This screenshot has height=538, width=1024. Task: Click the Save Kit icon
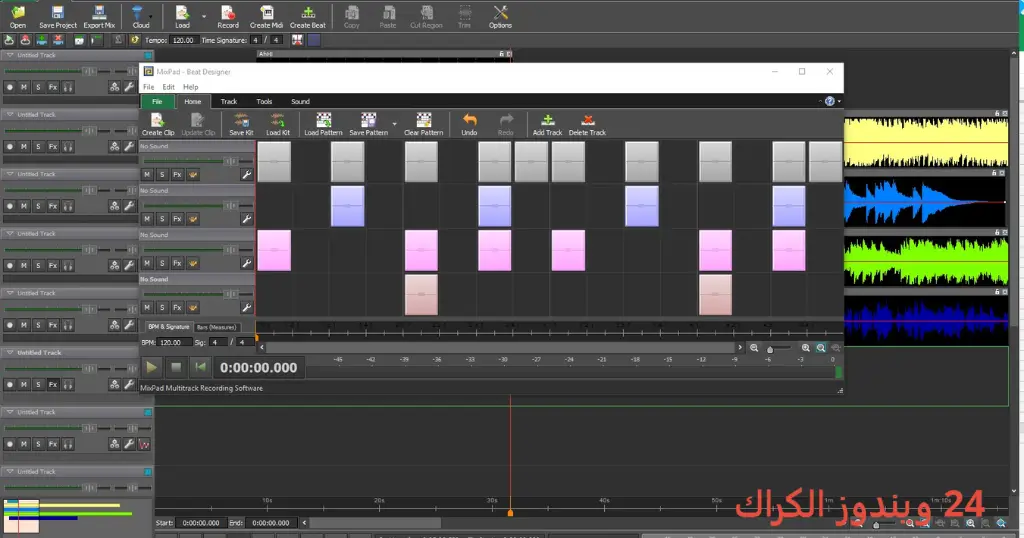tap(241, 124)
